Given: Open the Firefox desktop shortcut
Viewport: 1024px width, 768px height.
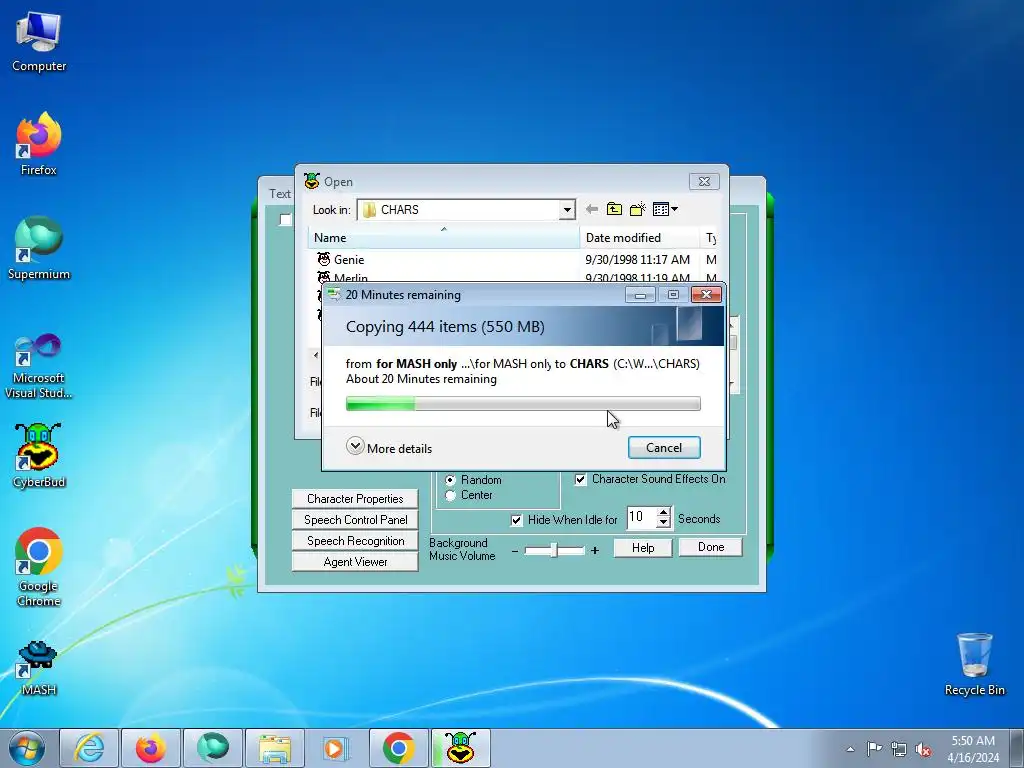Looking at the screenshot, I should point(39,145).
